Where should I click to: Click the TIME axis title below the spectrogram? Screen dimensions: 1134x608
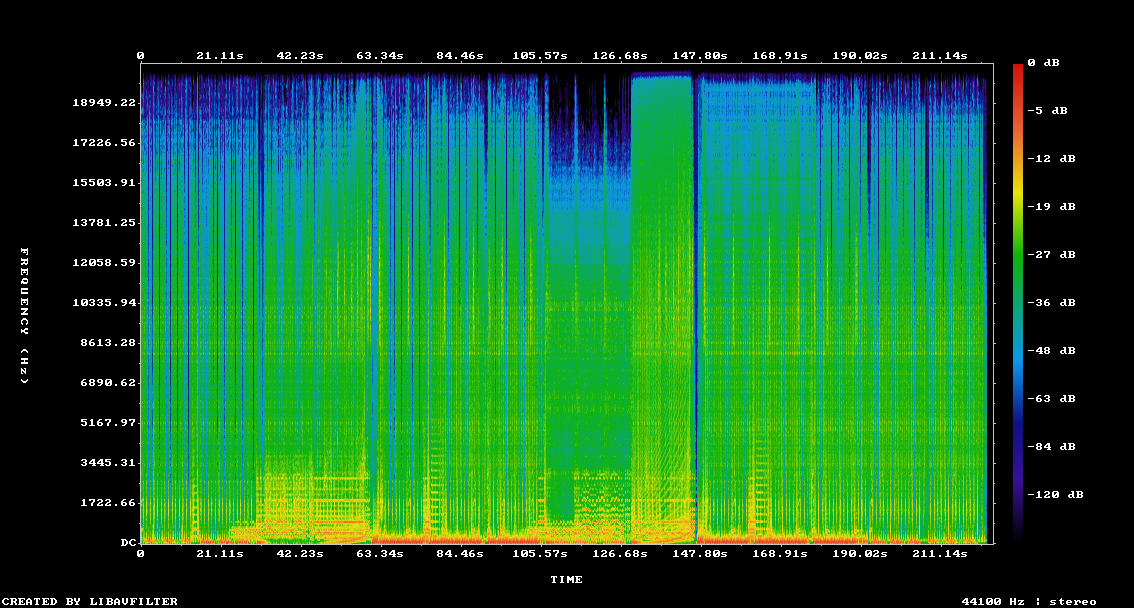coord(566,580)
